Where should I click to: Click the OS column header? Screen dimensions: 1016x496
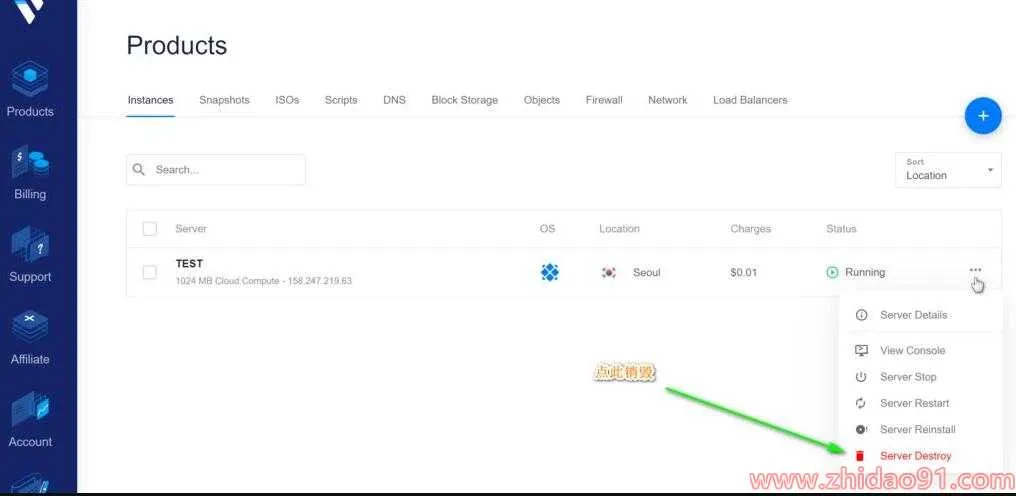(548, 229)
